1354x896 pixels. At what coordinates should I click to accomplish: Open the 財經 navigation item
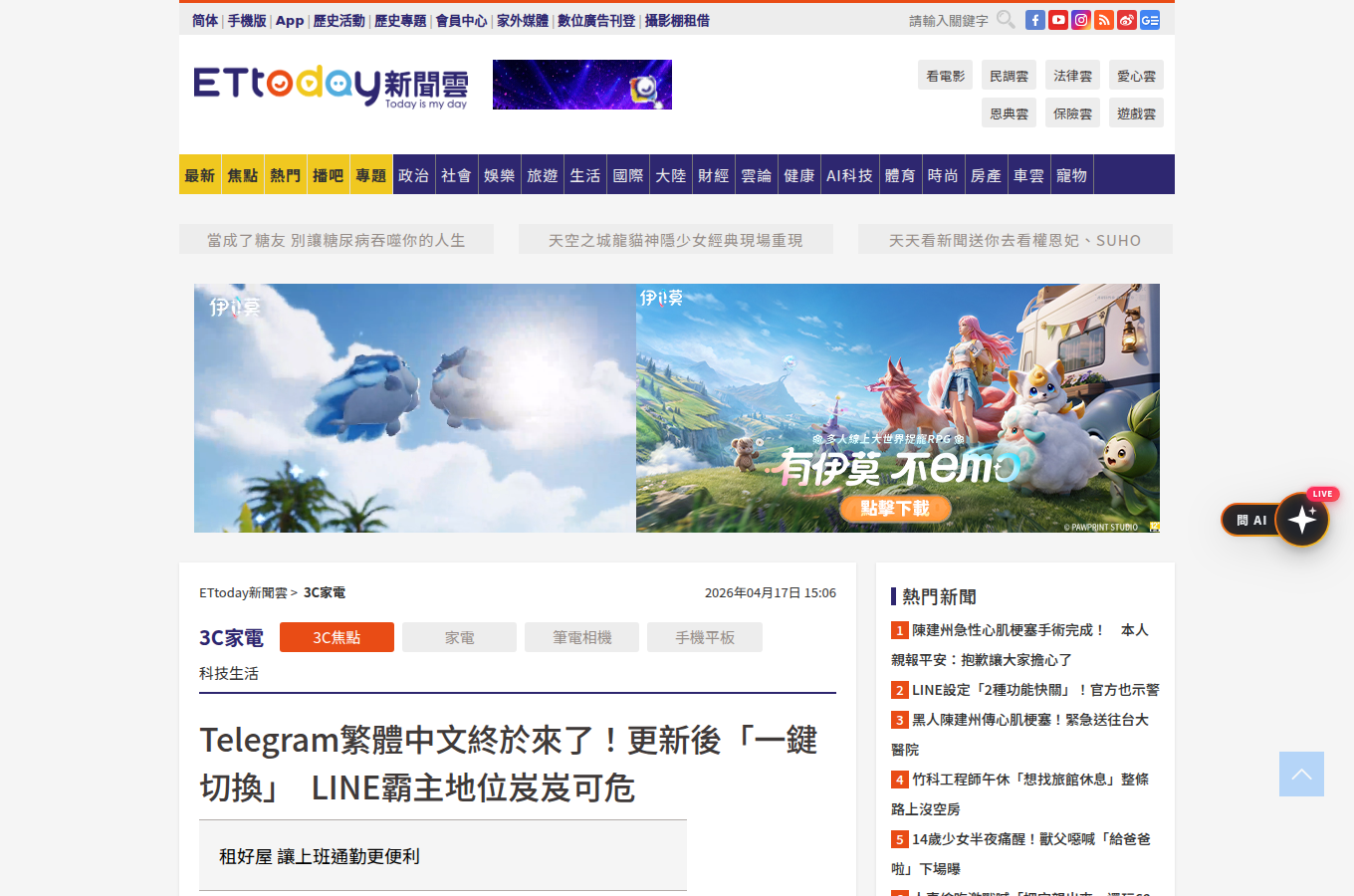714,175
